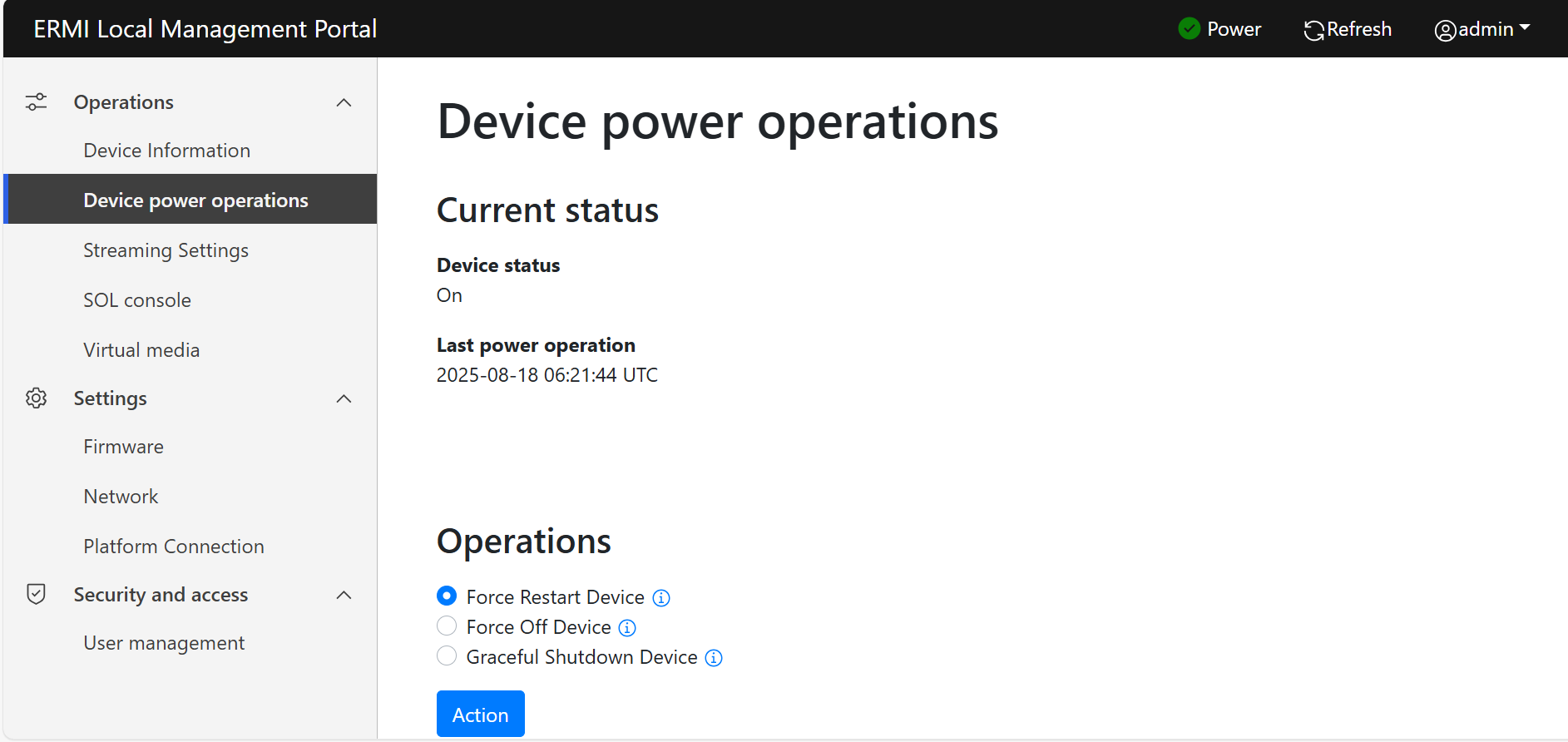Go to the Firmware settings page
This screenshot has height=742, width=1568.
click(123, 447)
